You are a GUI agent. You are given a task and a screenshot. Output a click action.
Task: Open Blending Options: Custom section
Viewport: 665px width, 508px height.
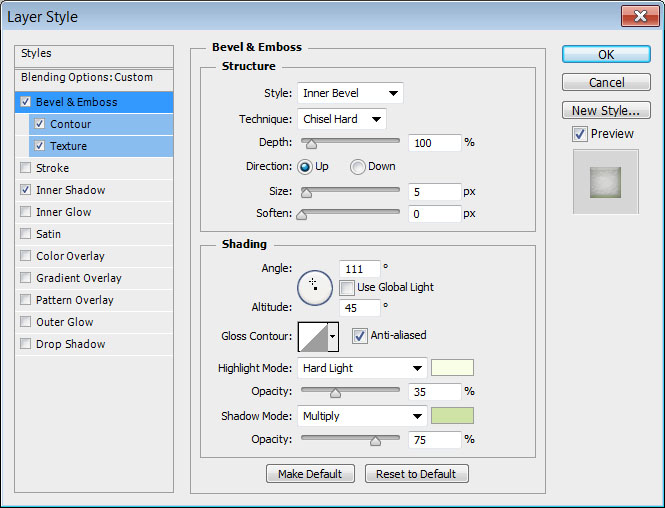click(87, 77)
